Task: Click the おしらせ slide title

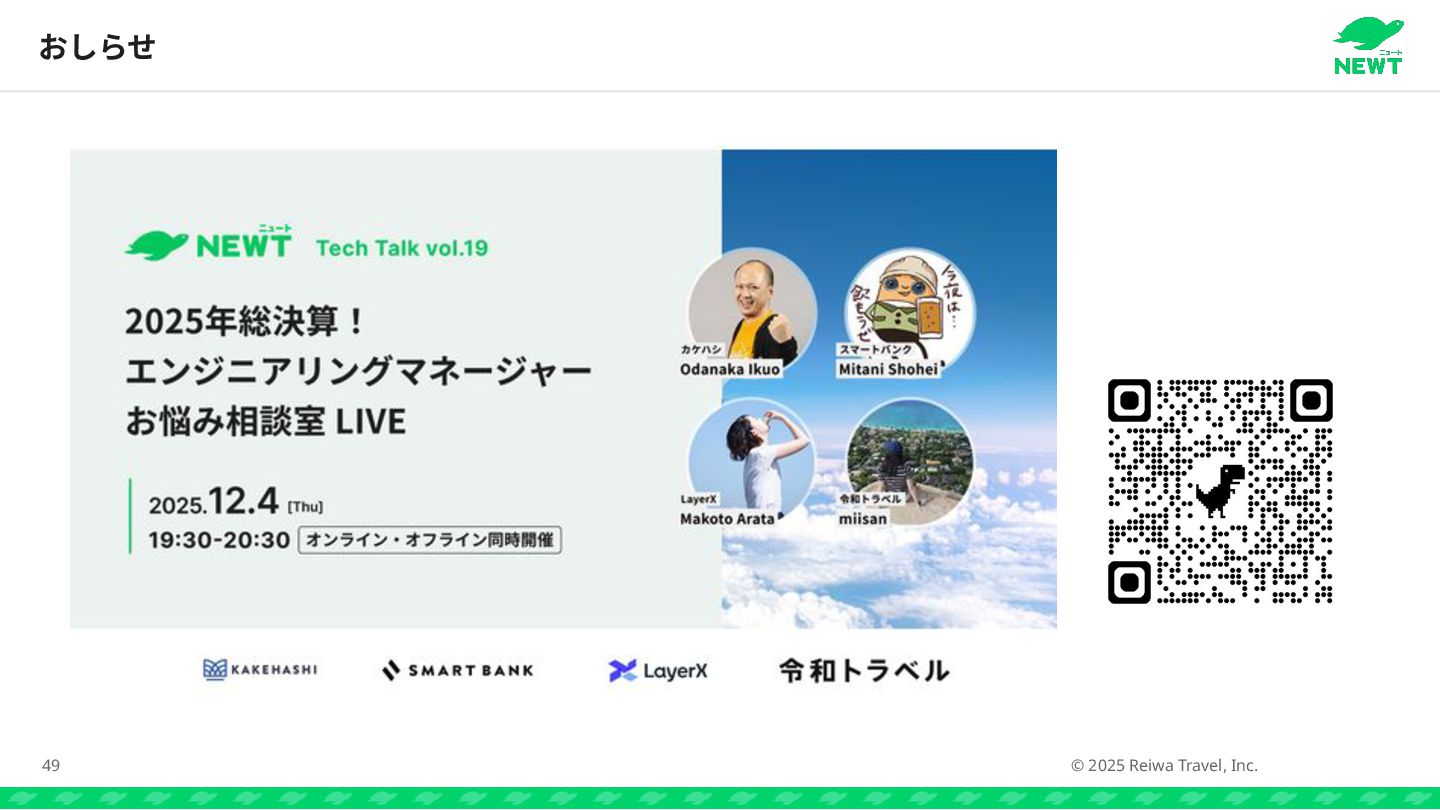Action: pyautogui.click(x=97, y=46)
